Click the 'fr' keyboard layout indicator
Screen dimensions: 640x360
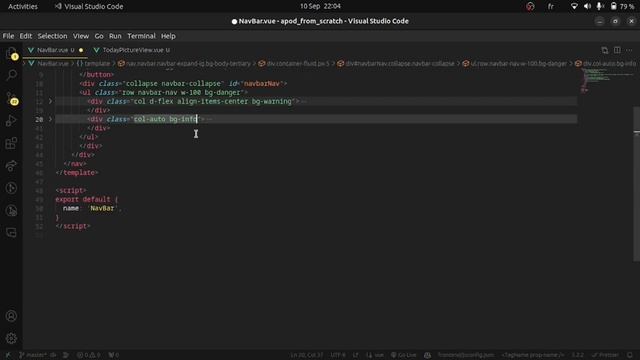click(x=551, y=6)
